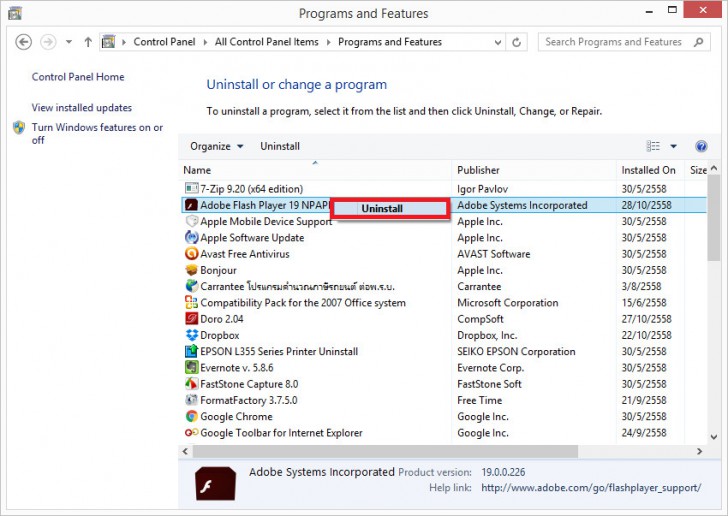The height and width of the screenshot is (516, 728).
Task: Click the AVAST Software publisher cell
Action: point(494,254)
